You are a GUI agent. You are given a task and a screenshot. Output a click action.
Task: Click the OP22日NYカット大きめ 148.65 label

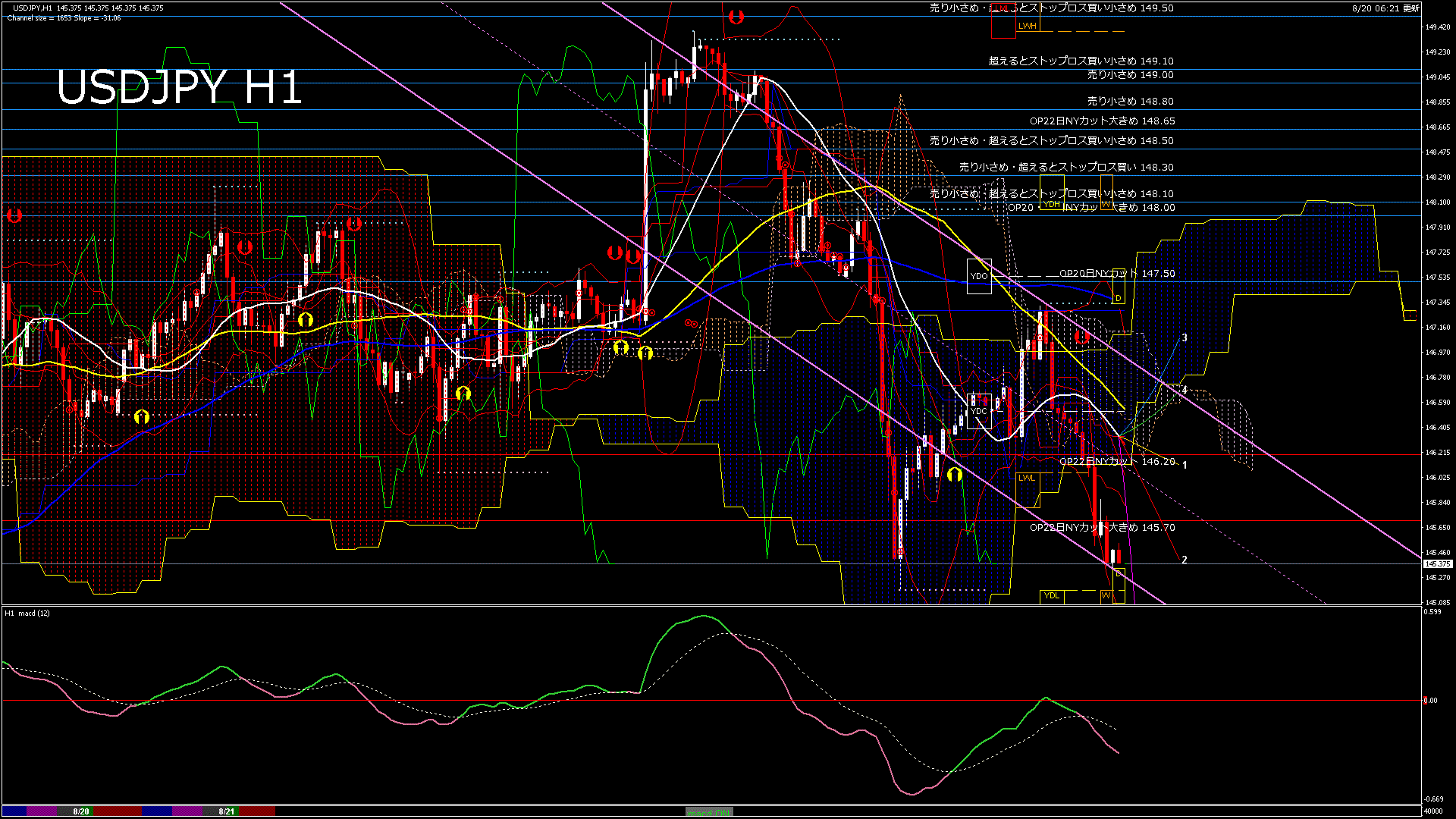(x=1102, y=121)
